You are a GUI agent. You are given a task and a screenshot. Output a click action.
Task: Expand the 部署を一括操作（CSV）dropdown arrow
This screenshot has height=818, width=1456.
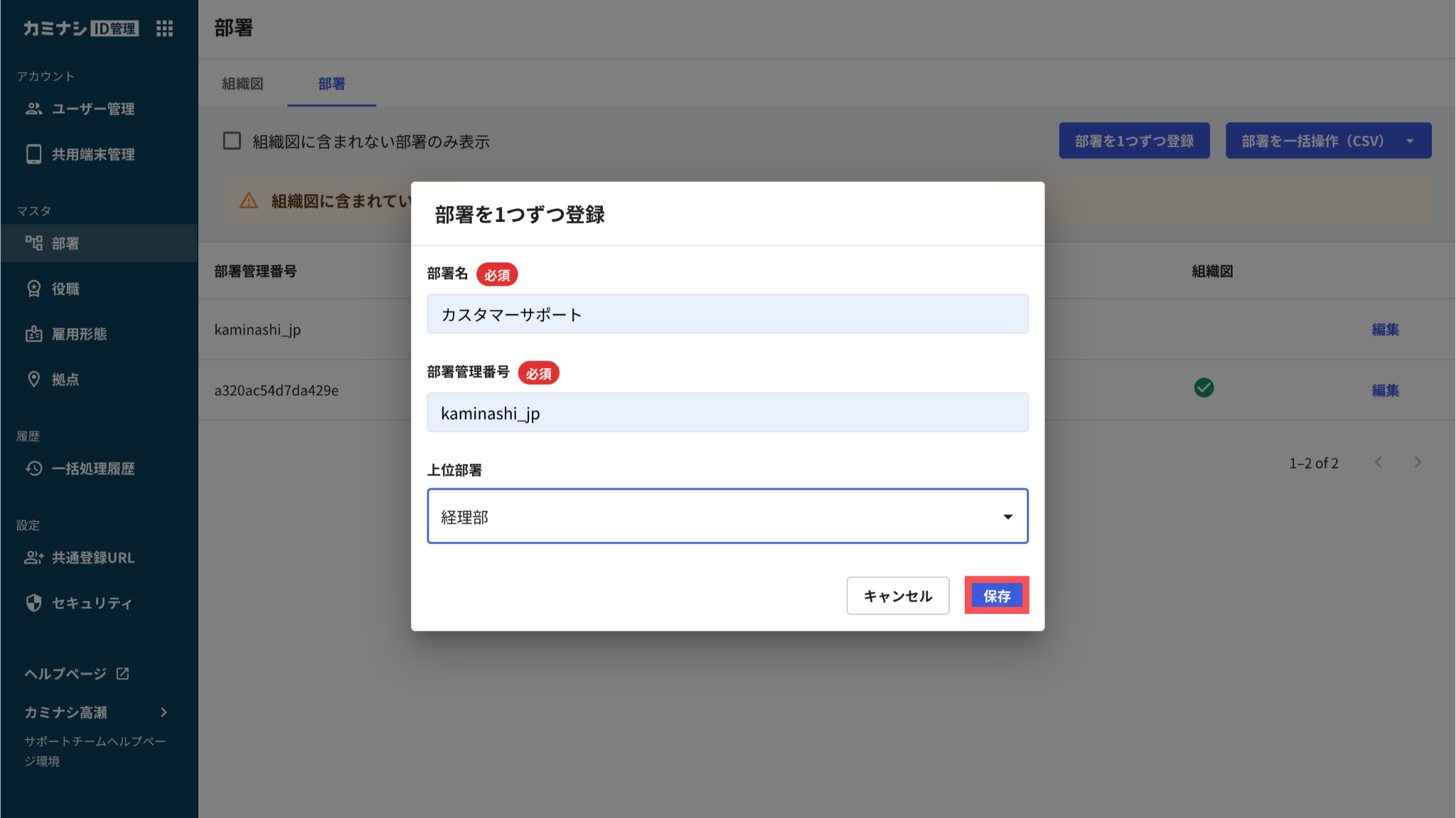click(x=1409, y=141)
